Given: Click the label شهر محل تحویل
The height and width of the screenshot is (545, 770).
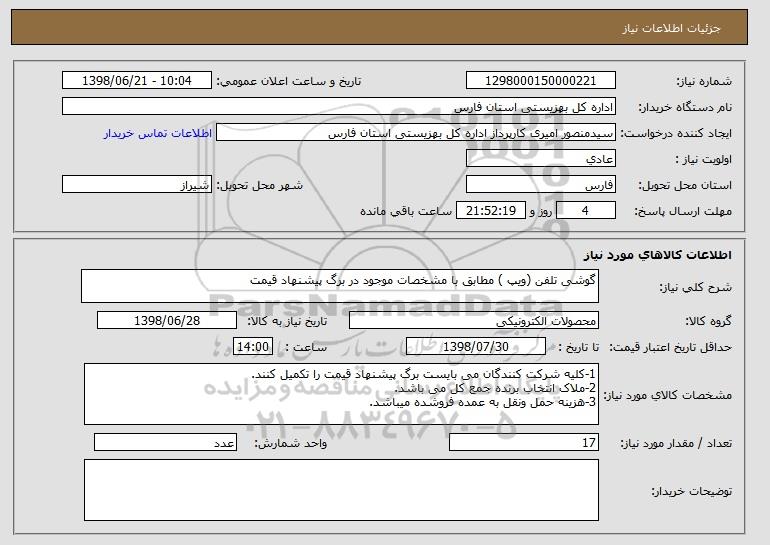Looking at the screenshot, I should (260, 185).
